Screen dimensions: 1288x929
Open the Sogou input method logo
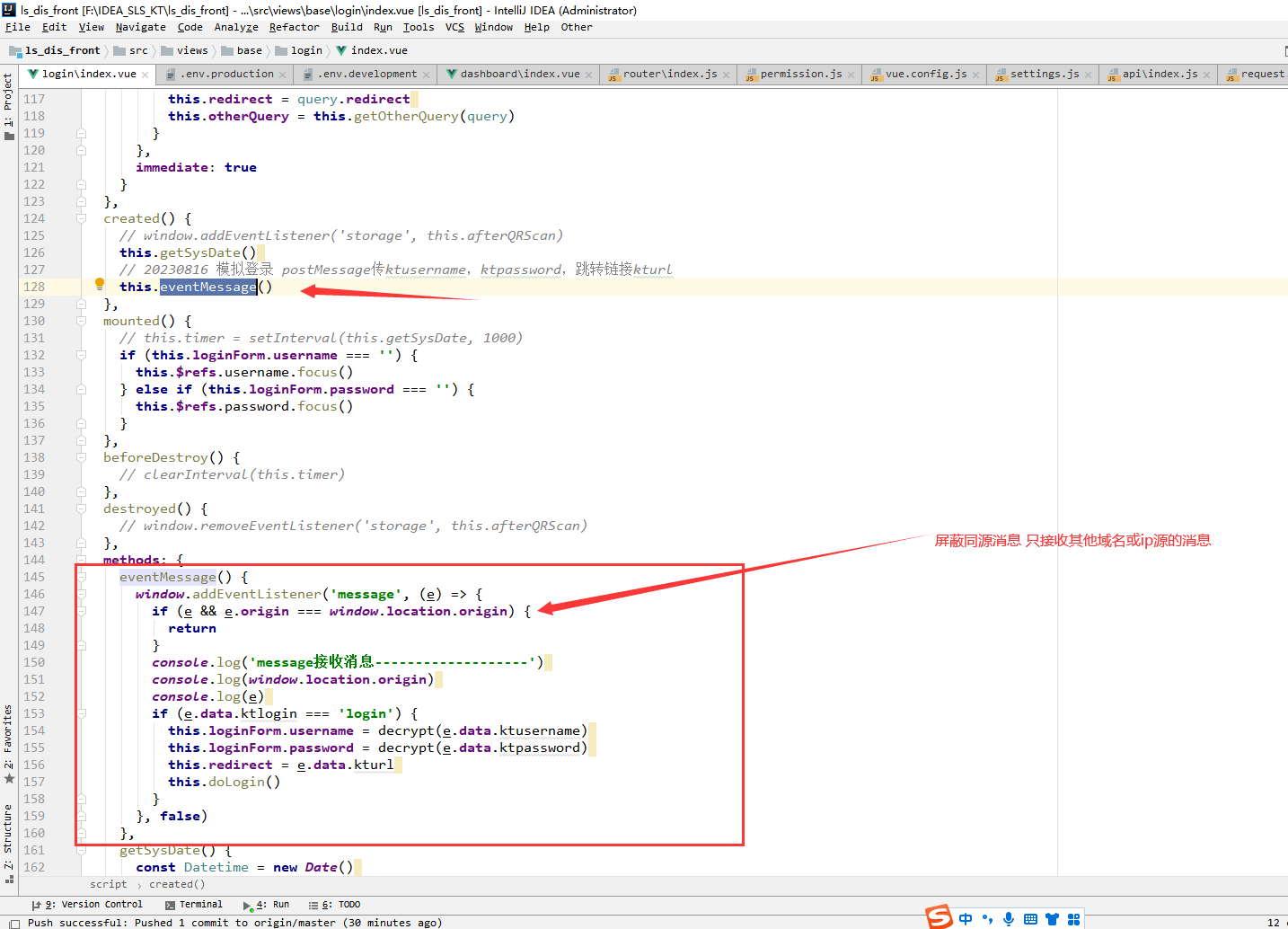(939, 917)
